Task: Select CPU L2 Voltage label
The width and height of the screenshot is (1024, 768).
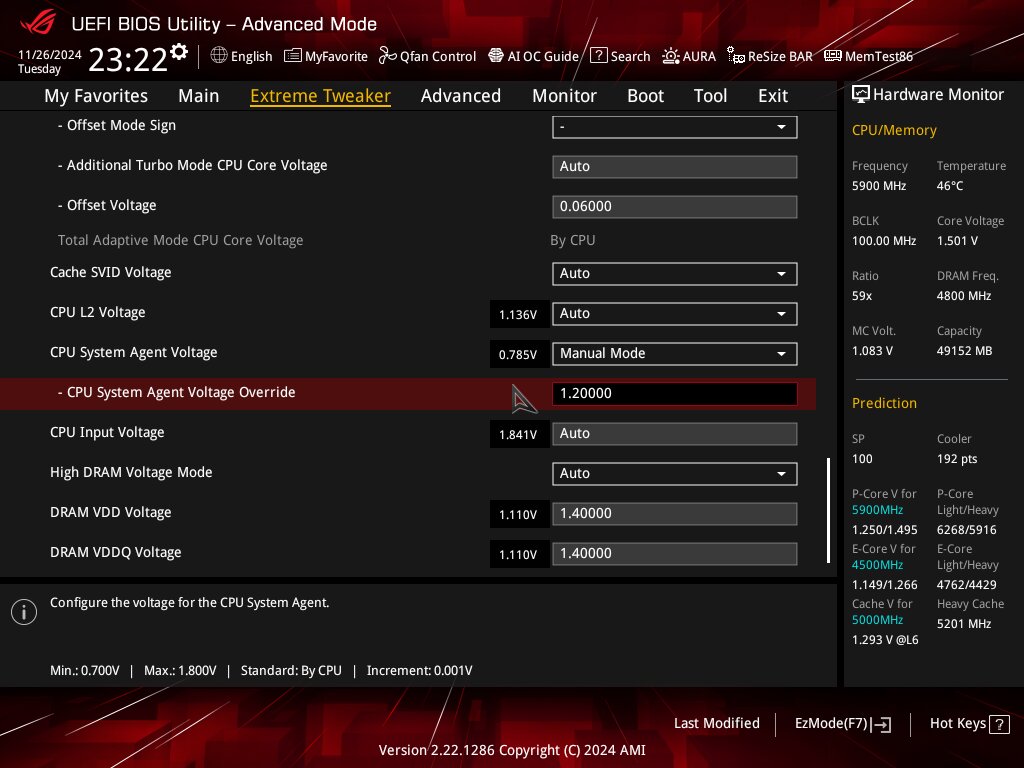Action: click(x=97, y=312)
